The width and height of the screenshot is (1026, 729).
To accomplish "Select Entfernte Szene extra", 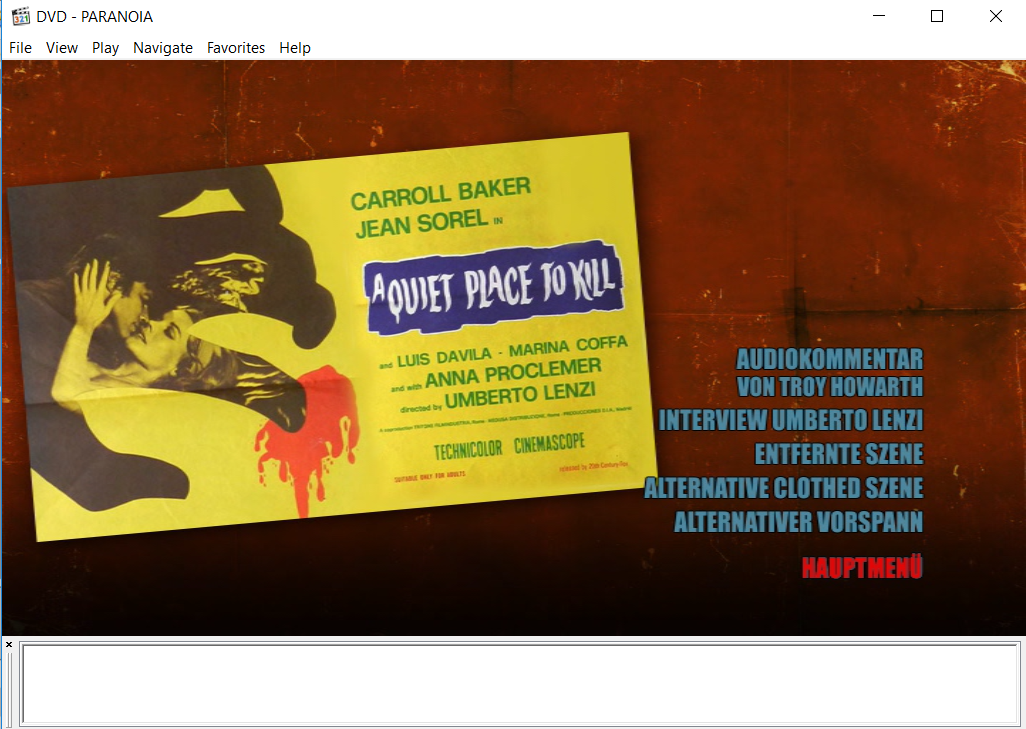I will tap(839, 454).
